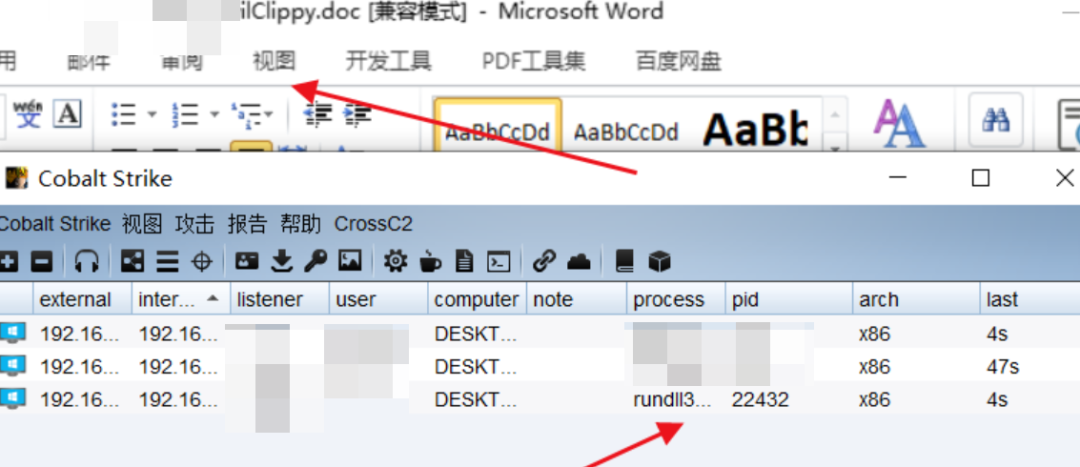Open Java signed applet coffee-cup icon

coord(430,261)
